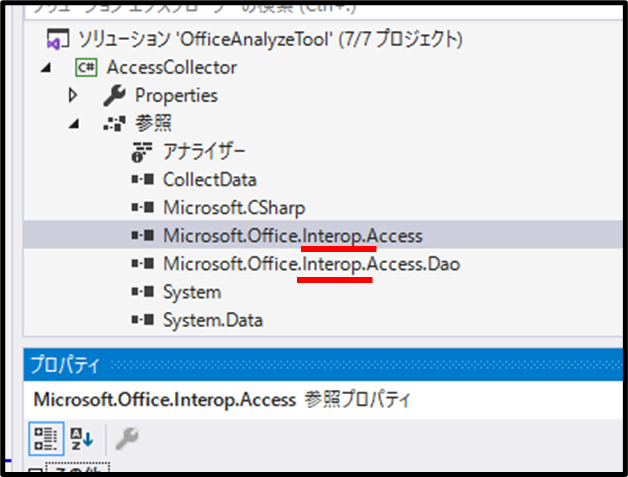Select the Microsoft.Office.Interop.Access.Dao reference
Screen dimensions: 628x477
(x=310, y=264)
